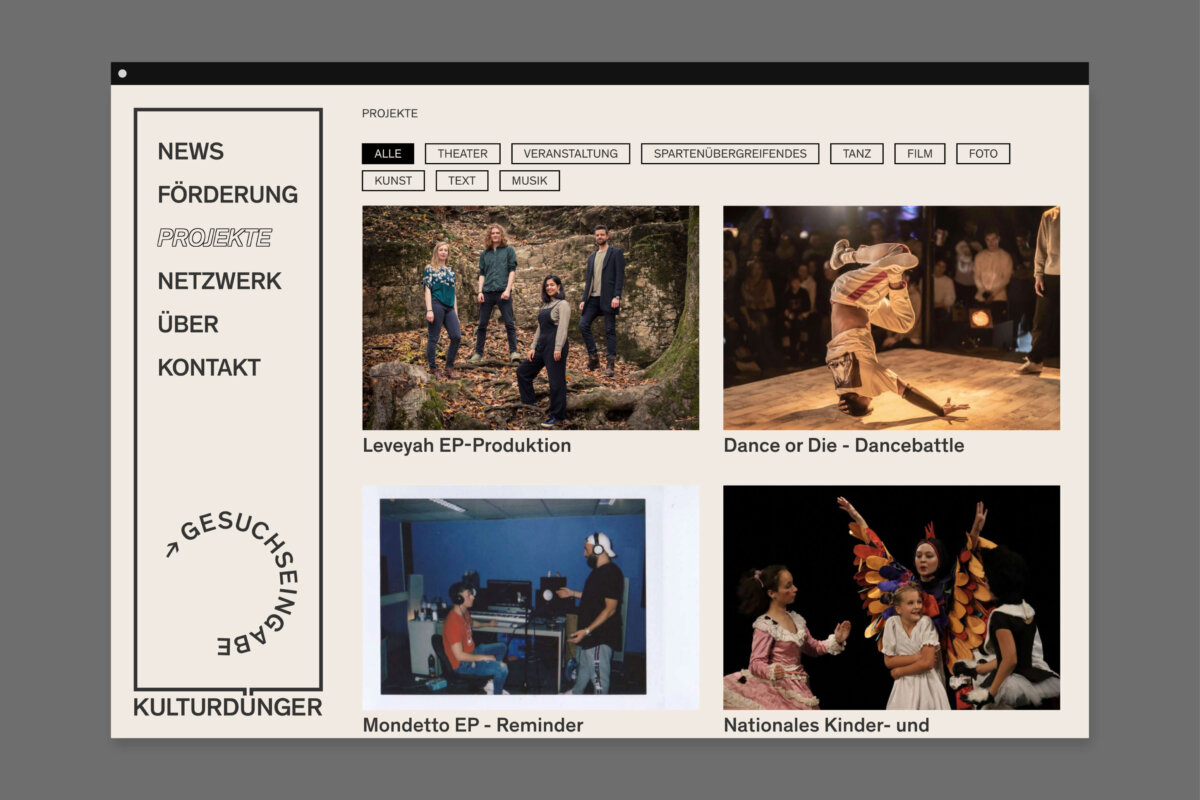Filter projects by TANZ
Viewport: 1200px width, 800px height.
point(856,154)
